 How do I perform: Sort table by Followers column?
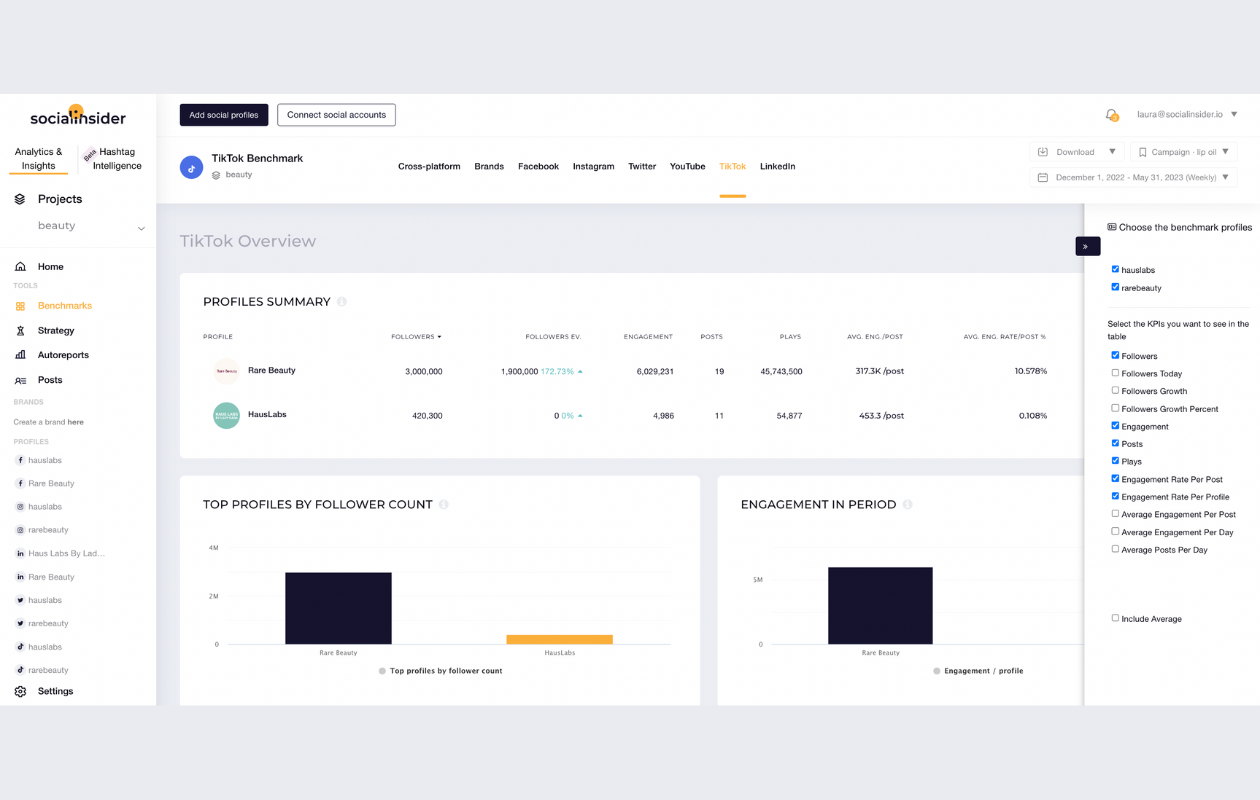416,337
